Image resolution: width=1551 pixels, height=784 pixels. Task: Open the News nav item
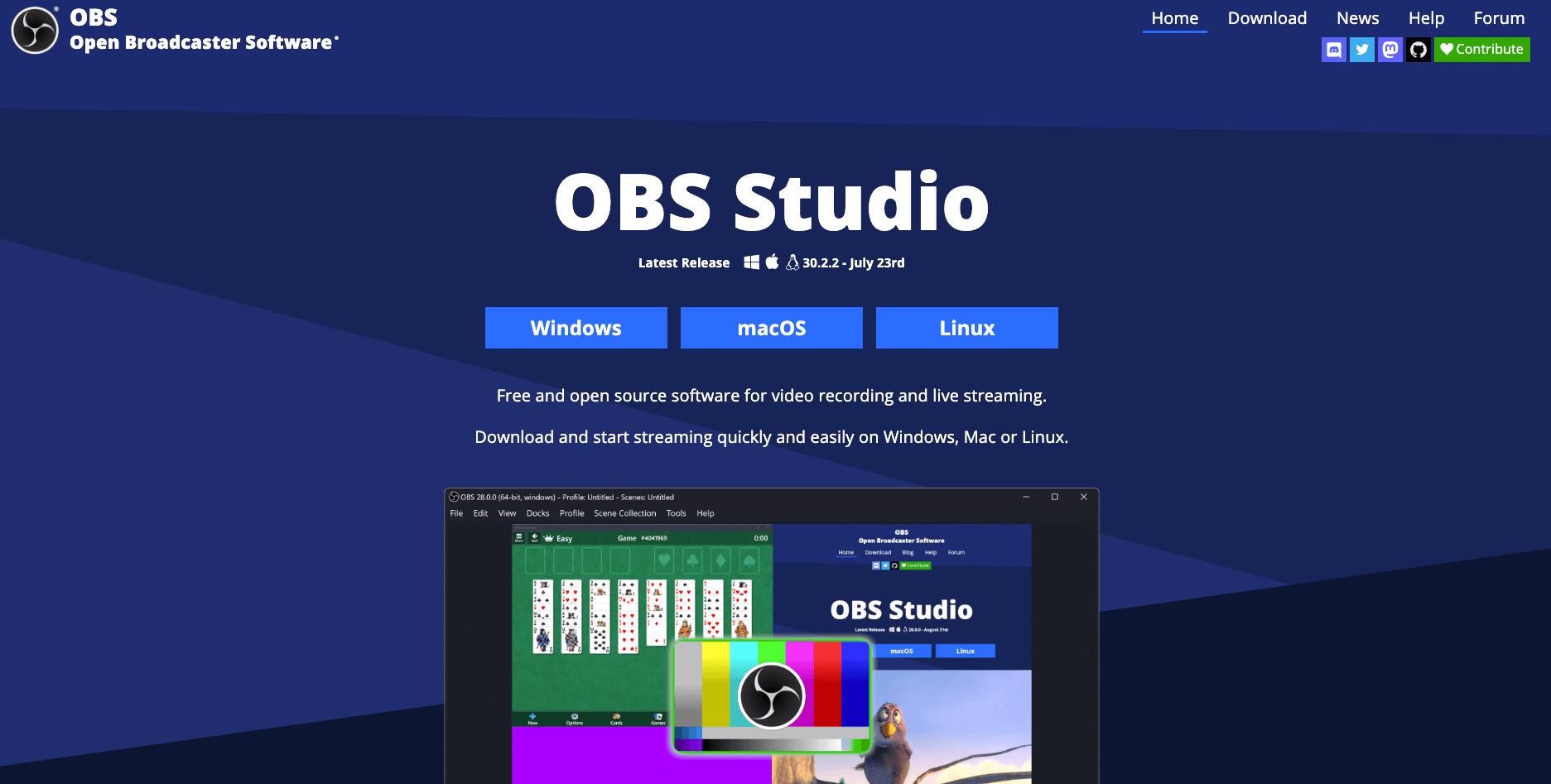pos(1358,18)
